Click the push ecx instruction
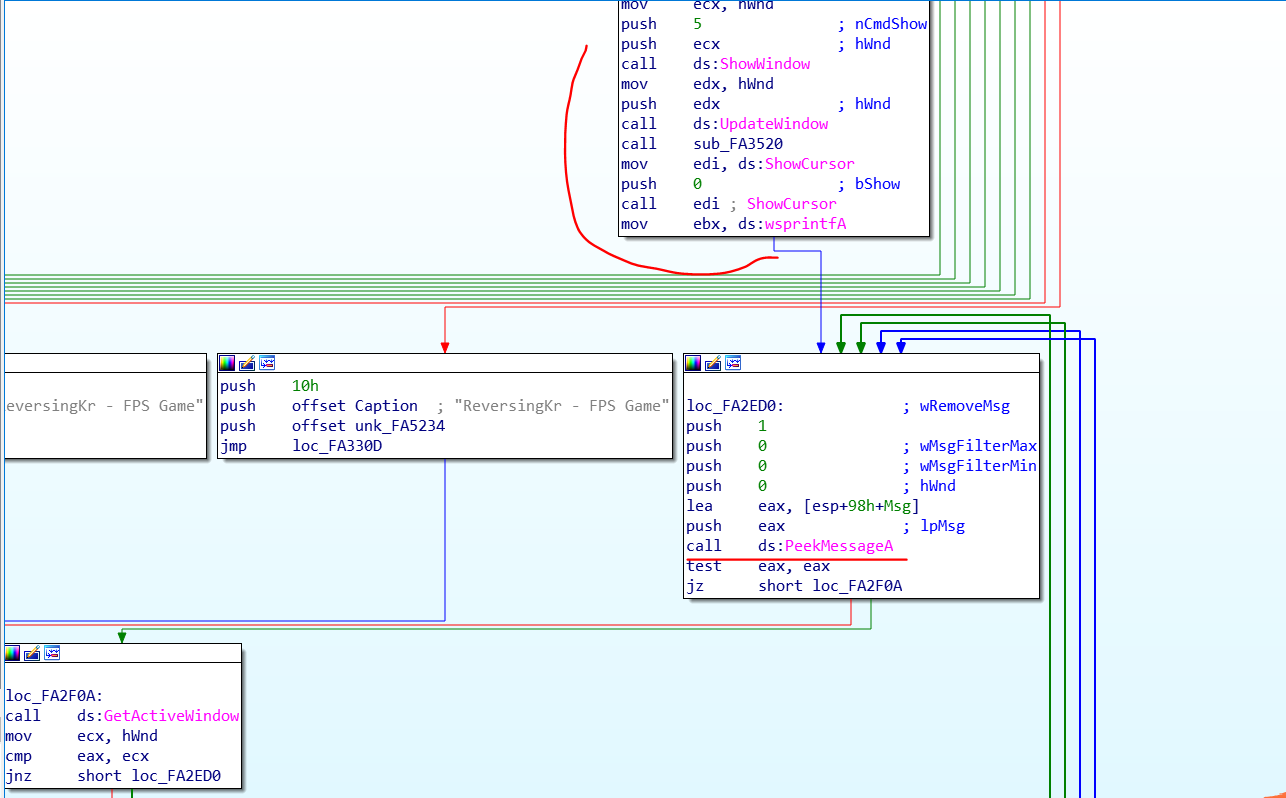 pos(670,44)
